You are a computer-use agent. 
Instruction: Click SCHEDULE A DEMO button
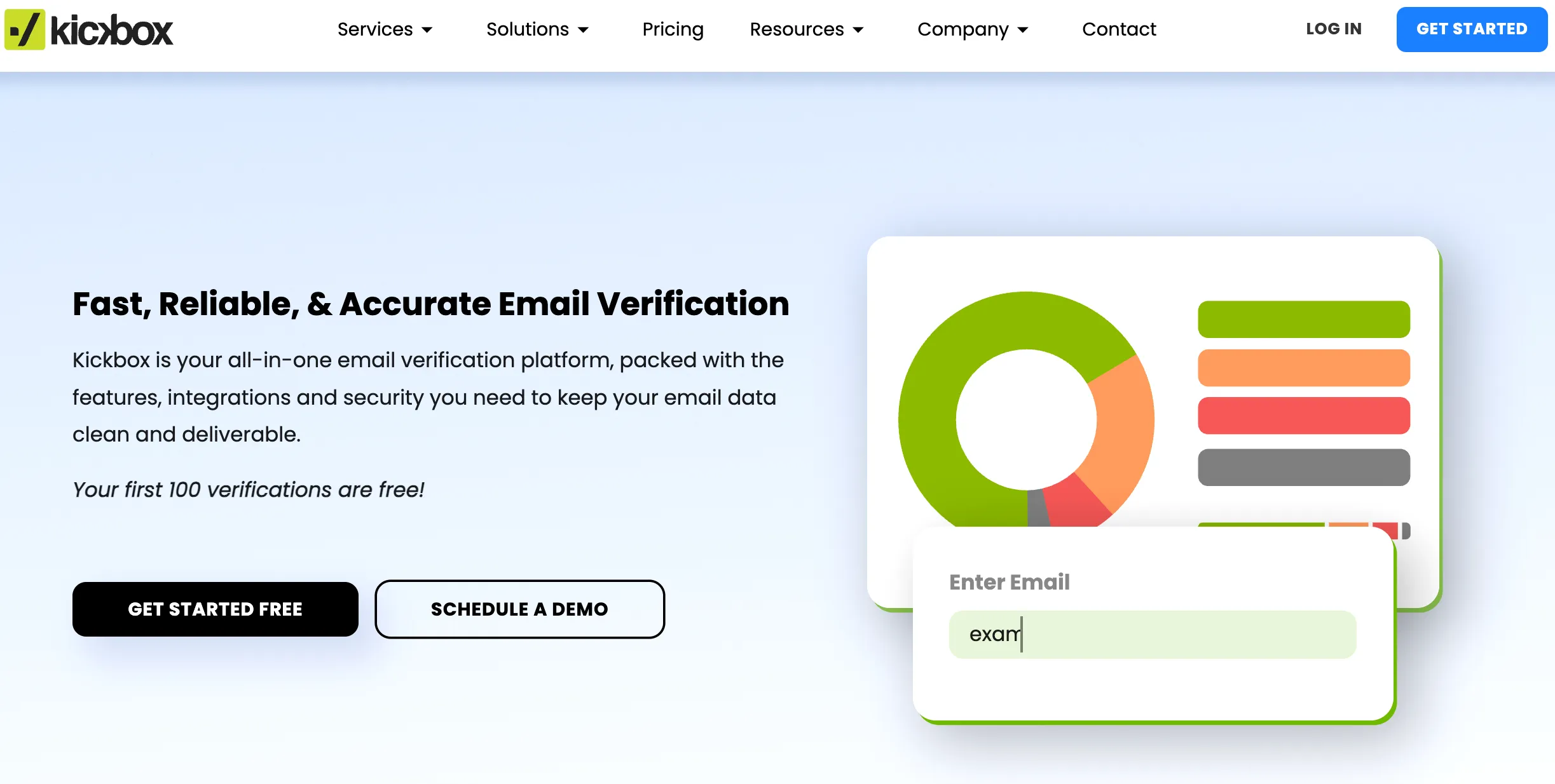tap(519, 609)
